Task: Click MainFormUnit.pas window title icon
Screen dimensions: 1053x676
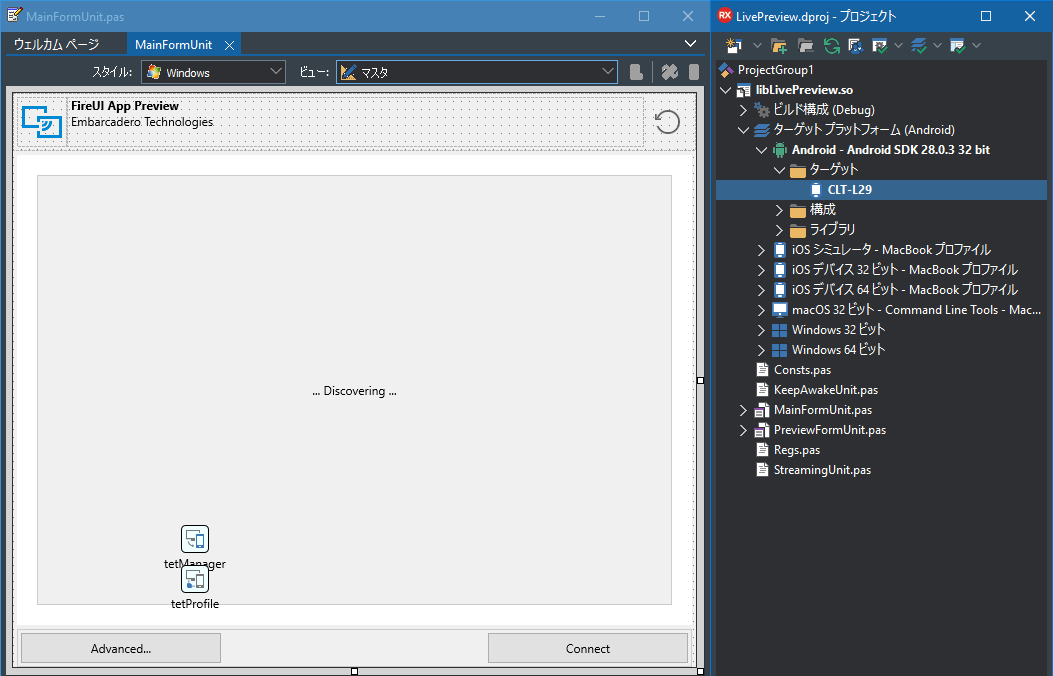Action: (x=13, y=15)
